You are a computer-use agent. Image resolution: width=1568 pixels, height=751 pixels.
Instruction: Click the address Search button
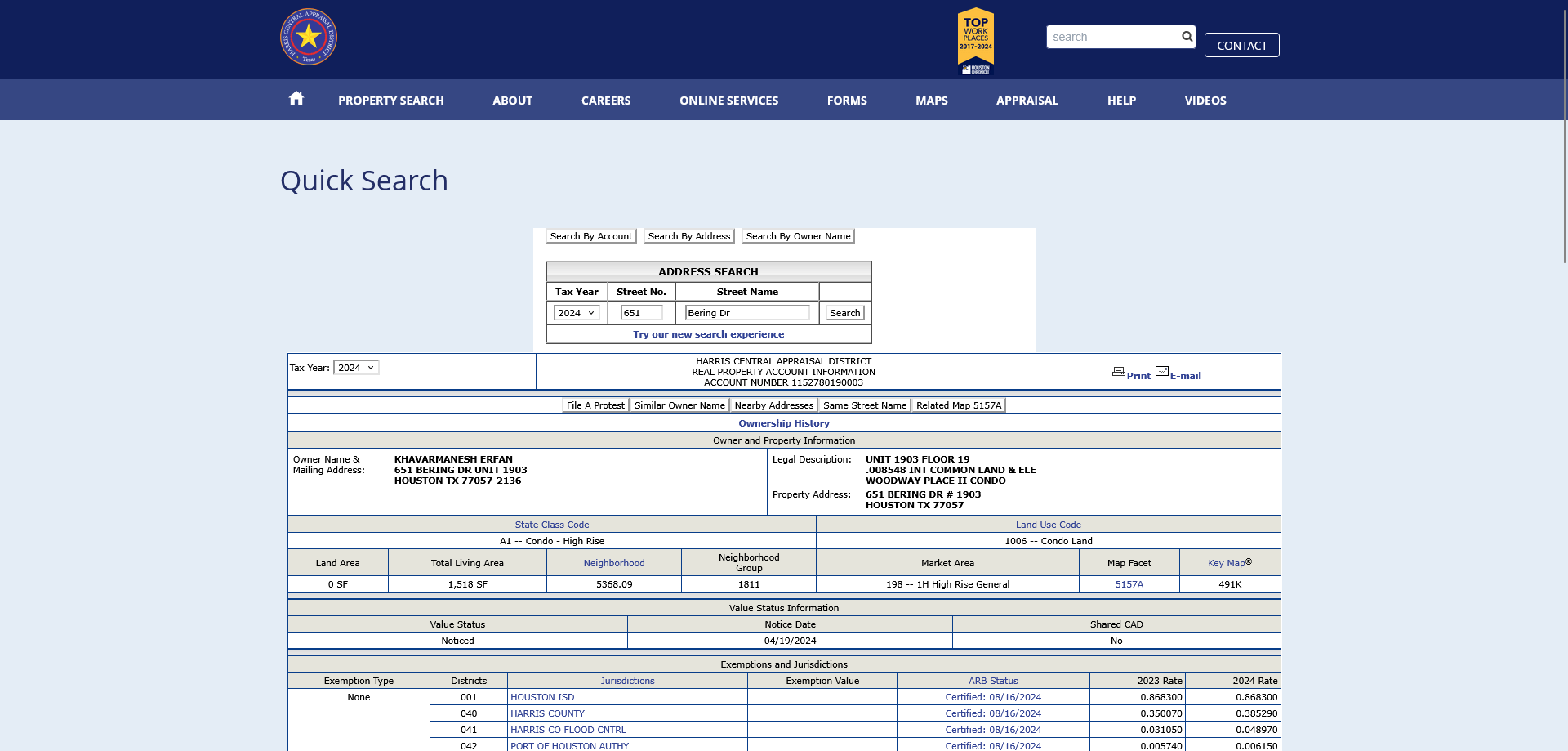(x=845, y=313)
